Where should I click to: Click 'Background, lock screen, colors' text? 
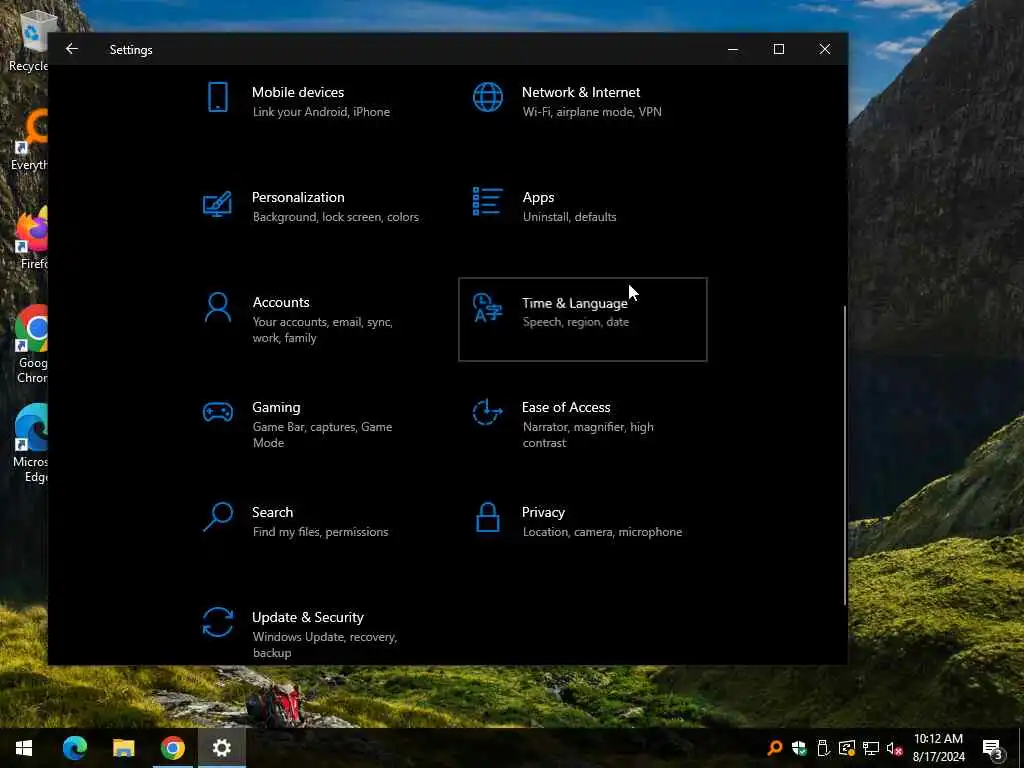click(336, 217)
